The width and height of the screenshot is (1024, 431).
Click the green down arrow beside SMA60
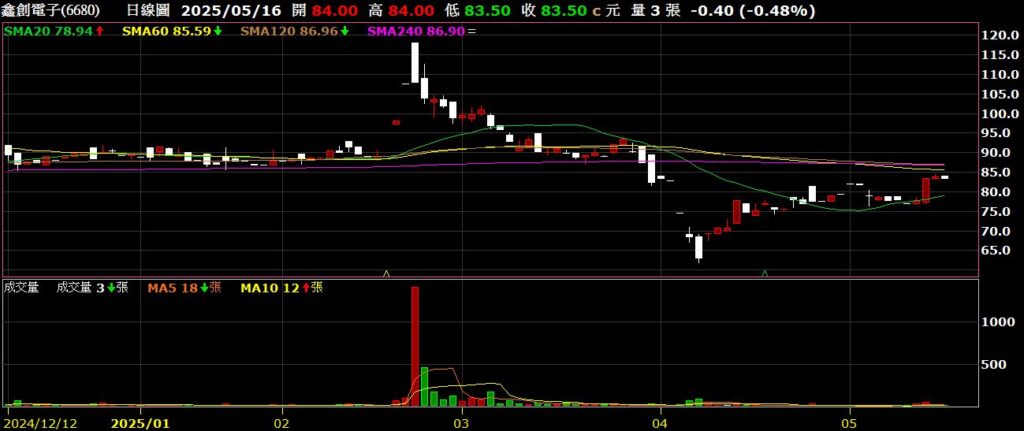(218, 31)
